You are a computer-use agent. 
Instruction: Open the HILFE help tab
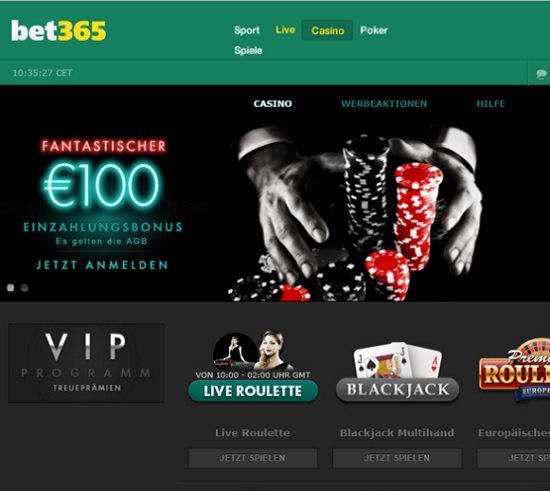(x=491, y=103)
